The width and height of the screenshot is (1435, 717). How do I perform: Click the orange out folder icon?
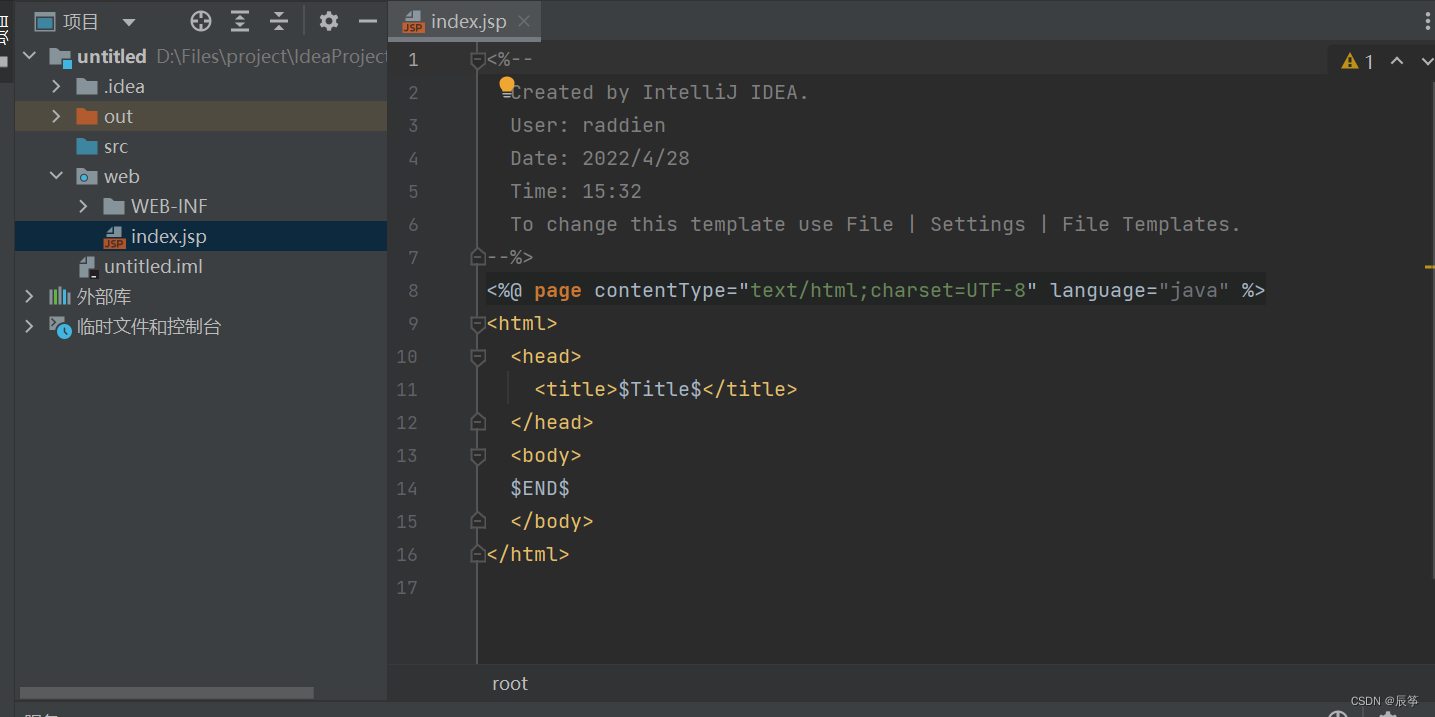[x=87, y=116]
